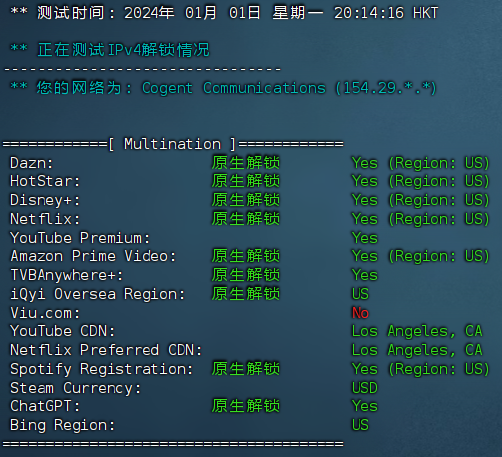502x457 pixels.
Task: Click 'Yes (Region: US)' in Spotify row
Action: tap(420, 369)
